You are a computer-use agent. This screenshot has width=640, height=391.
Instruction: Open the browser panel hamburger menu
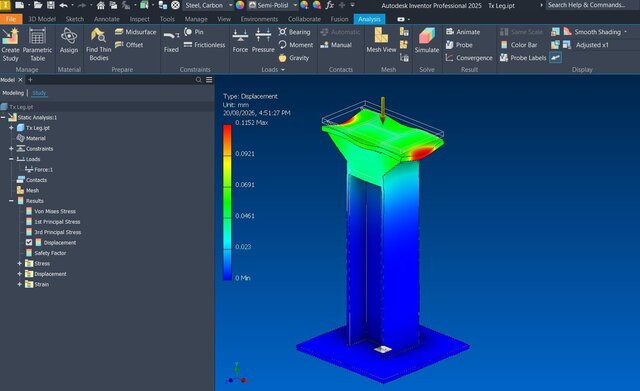[x=209, y=80]
